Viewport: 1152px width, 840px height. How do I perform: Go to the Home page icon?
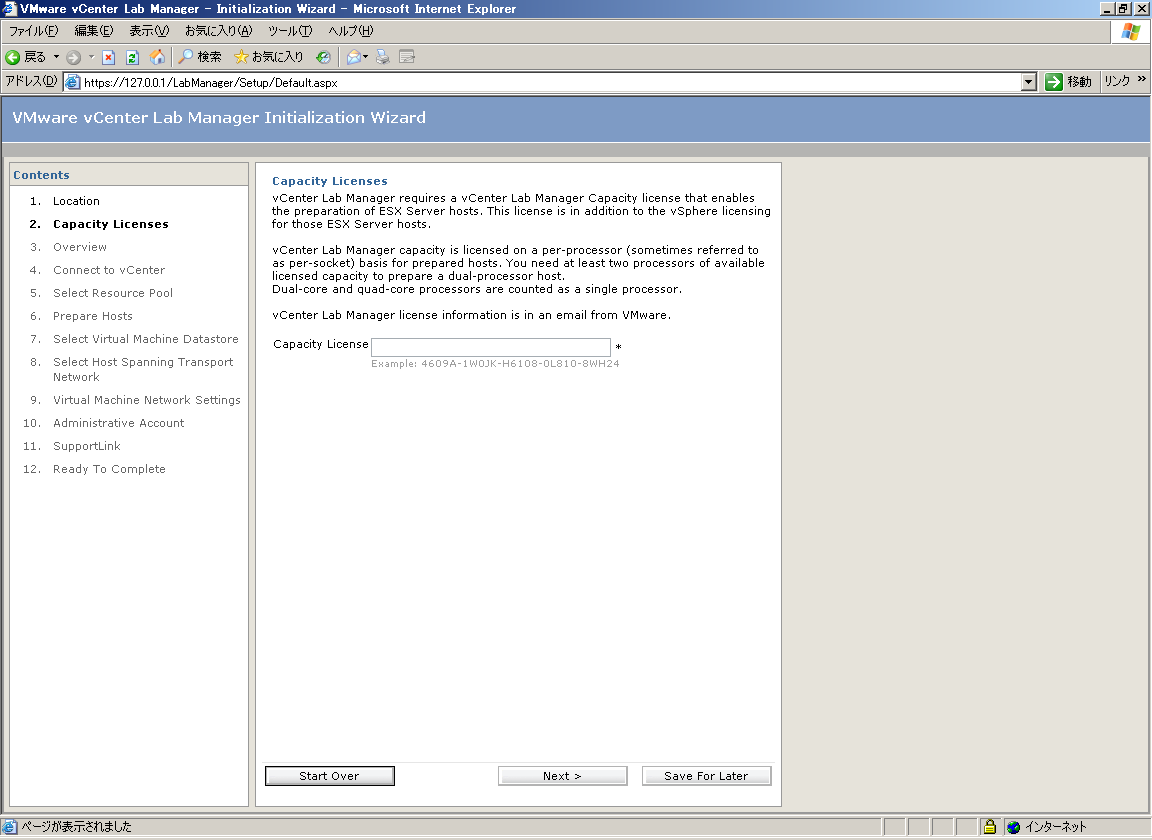point(157,57)
